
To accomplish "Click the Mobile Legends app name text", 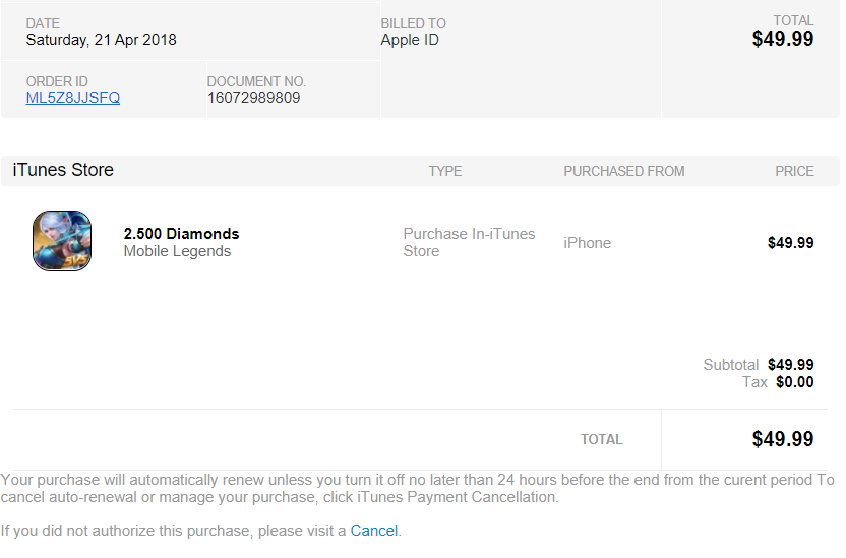I will 177,251.
